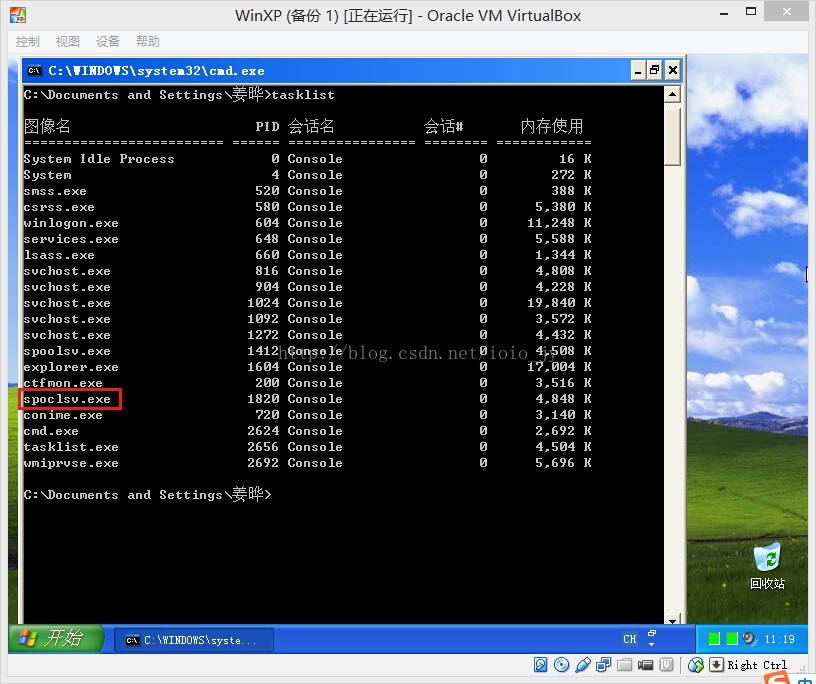Click the cmd scrollbar up arrow
Screen dimensions: 816x684
(672, 94)
